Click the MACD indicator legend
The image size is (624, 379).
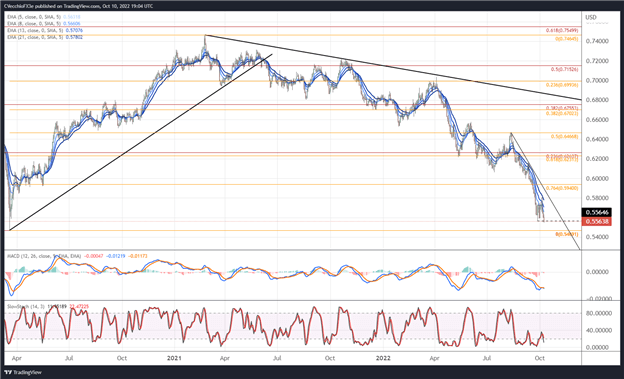click(x=78, y=256)
